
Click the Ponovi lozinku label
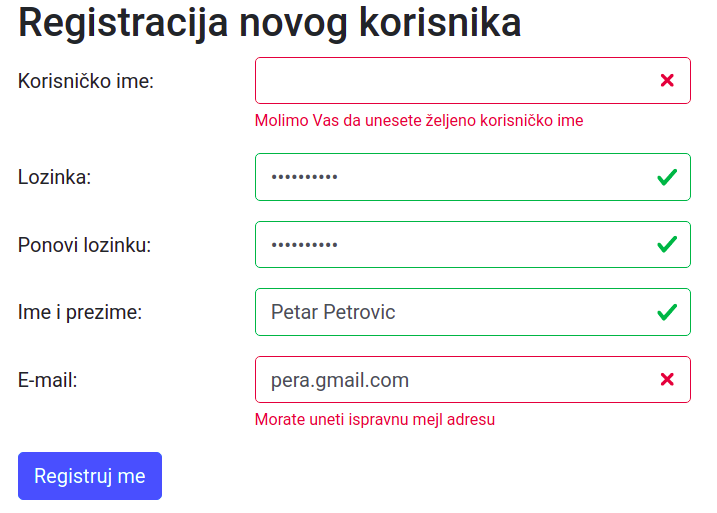coord(84,245)
